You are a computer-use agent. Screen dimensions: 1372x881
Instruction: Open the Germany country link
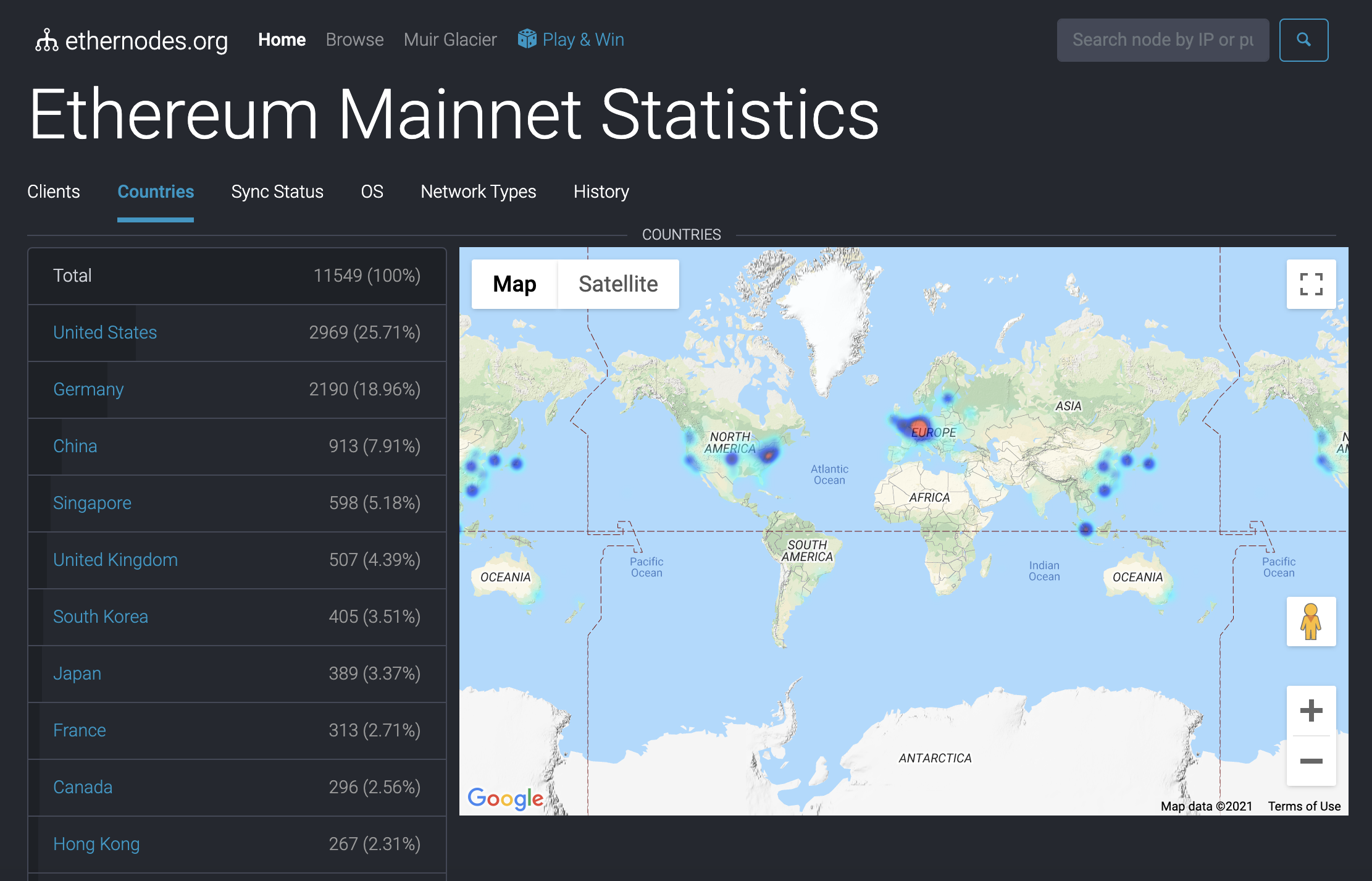coord(88,389)
